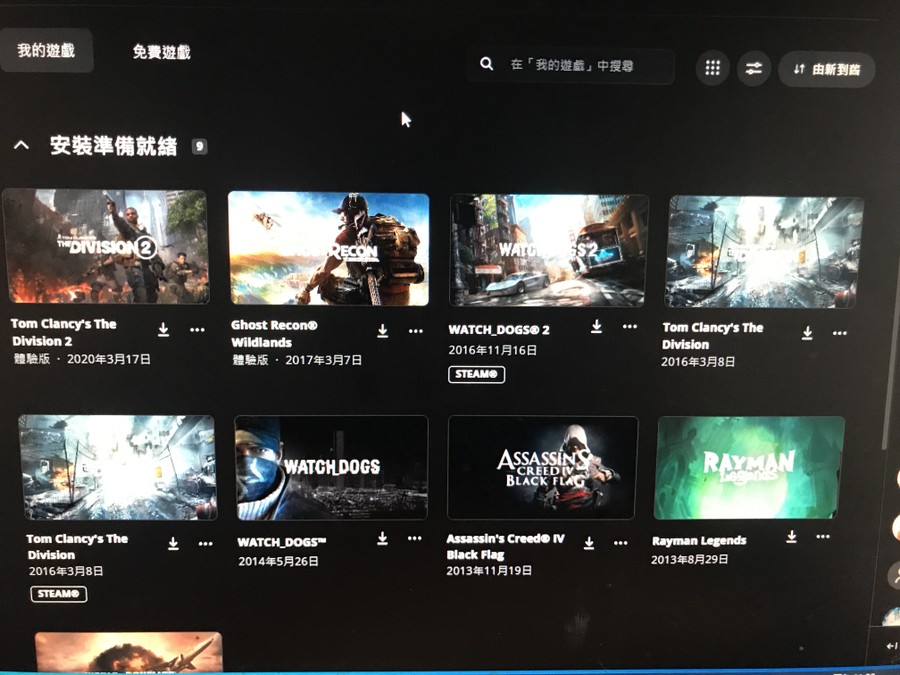Screen dimensions: 900x675
Task: Click the title WATCH_DOGS 2
Action: [499, 330]
